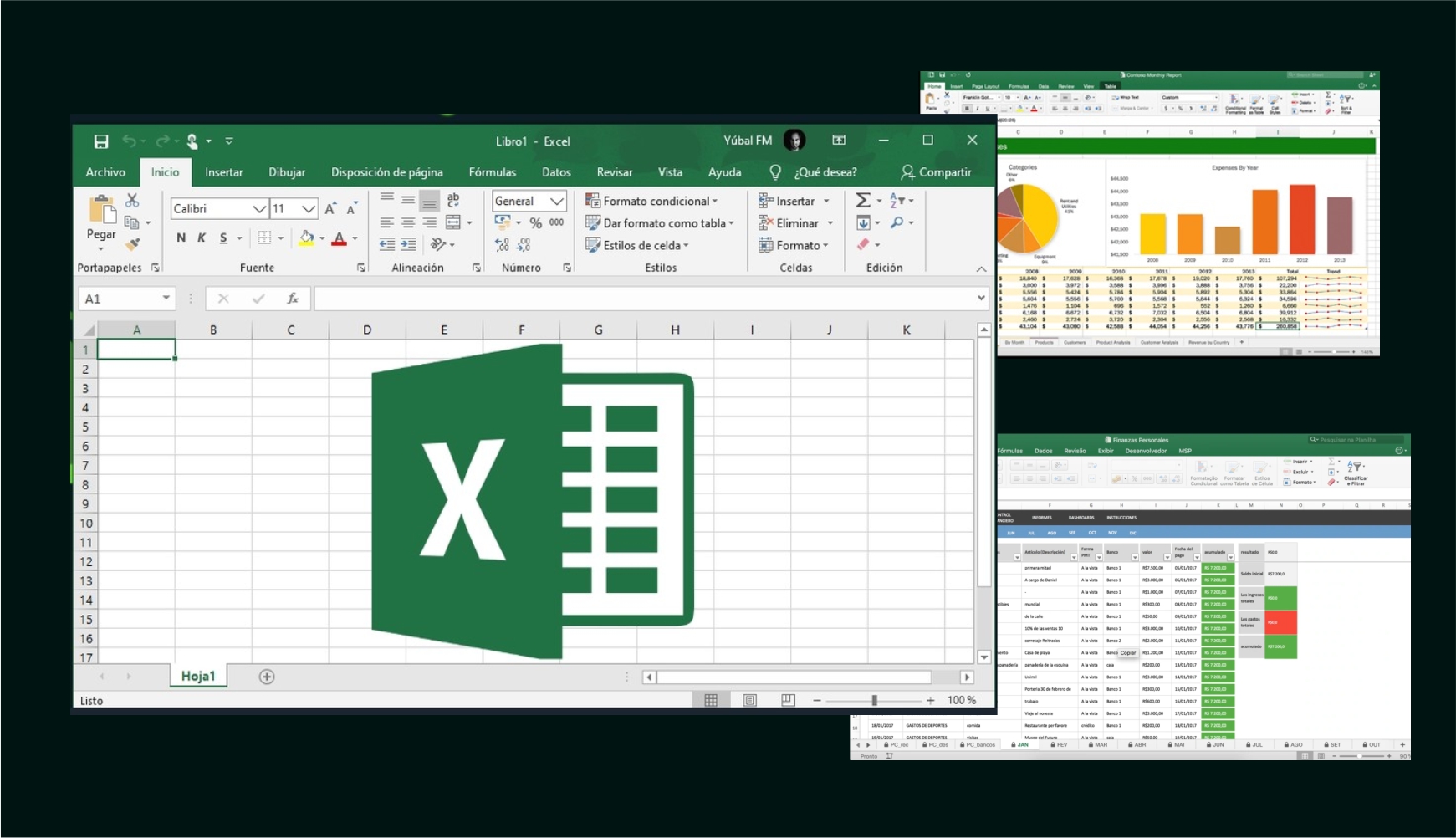
Task: Switch to the Vista ribbon tab
Action: (x=670, y=172)
